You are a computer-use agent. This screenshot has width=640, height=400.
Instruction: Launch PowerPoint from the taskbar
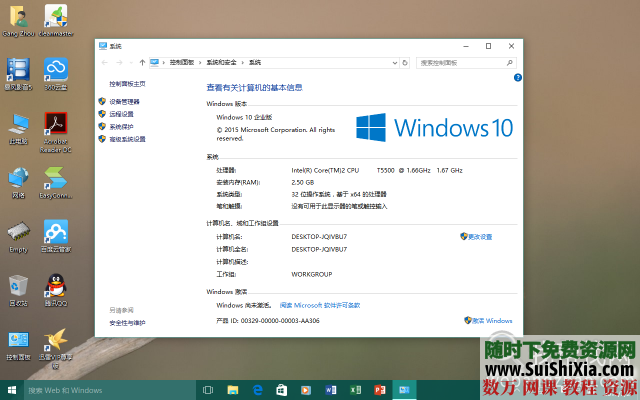(380, 390)
